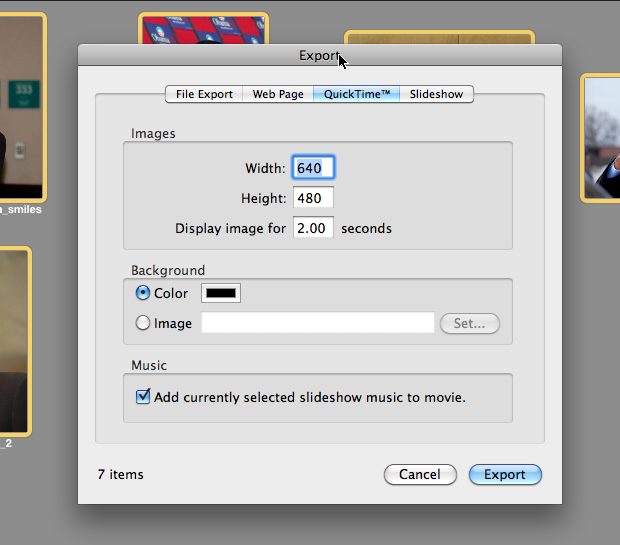Uncheck Add slideshow music to movie

point(143,397)
